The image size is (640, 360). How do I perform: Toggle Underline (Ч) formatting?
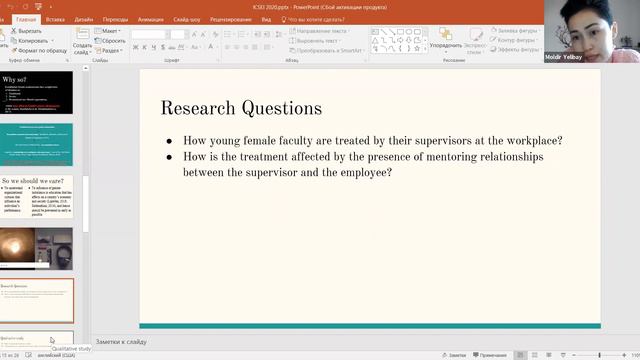(153, 47)
